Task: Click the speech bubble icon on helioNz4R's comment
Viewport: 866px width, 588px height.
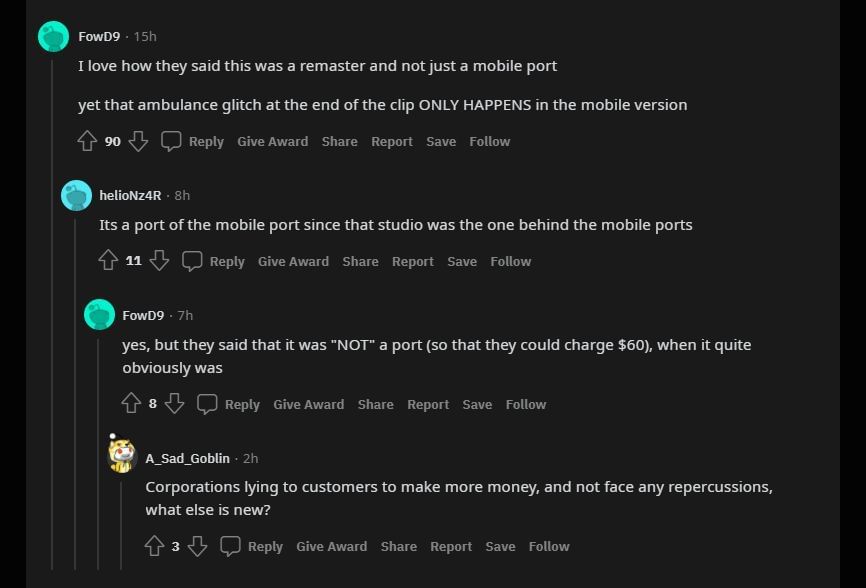Action: (192, 262)
